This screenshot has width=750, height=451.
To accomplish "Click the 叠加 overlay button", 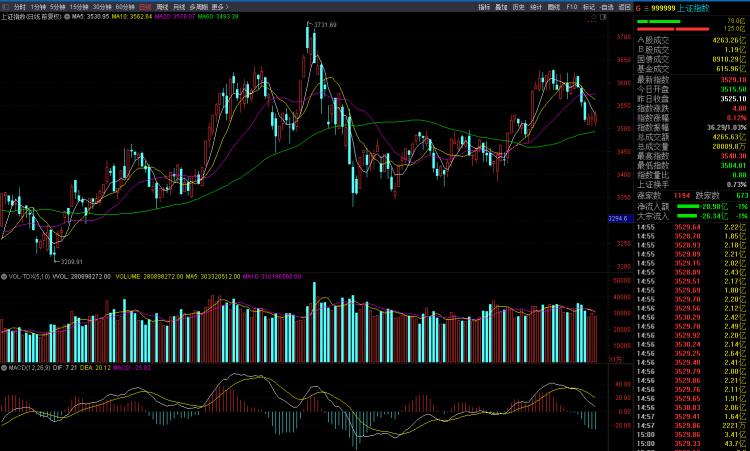I will pyautogui.click(x=501, y=6).
